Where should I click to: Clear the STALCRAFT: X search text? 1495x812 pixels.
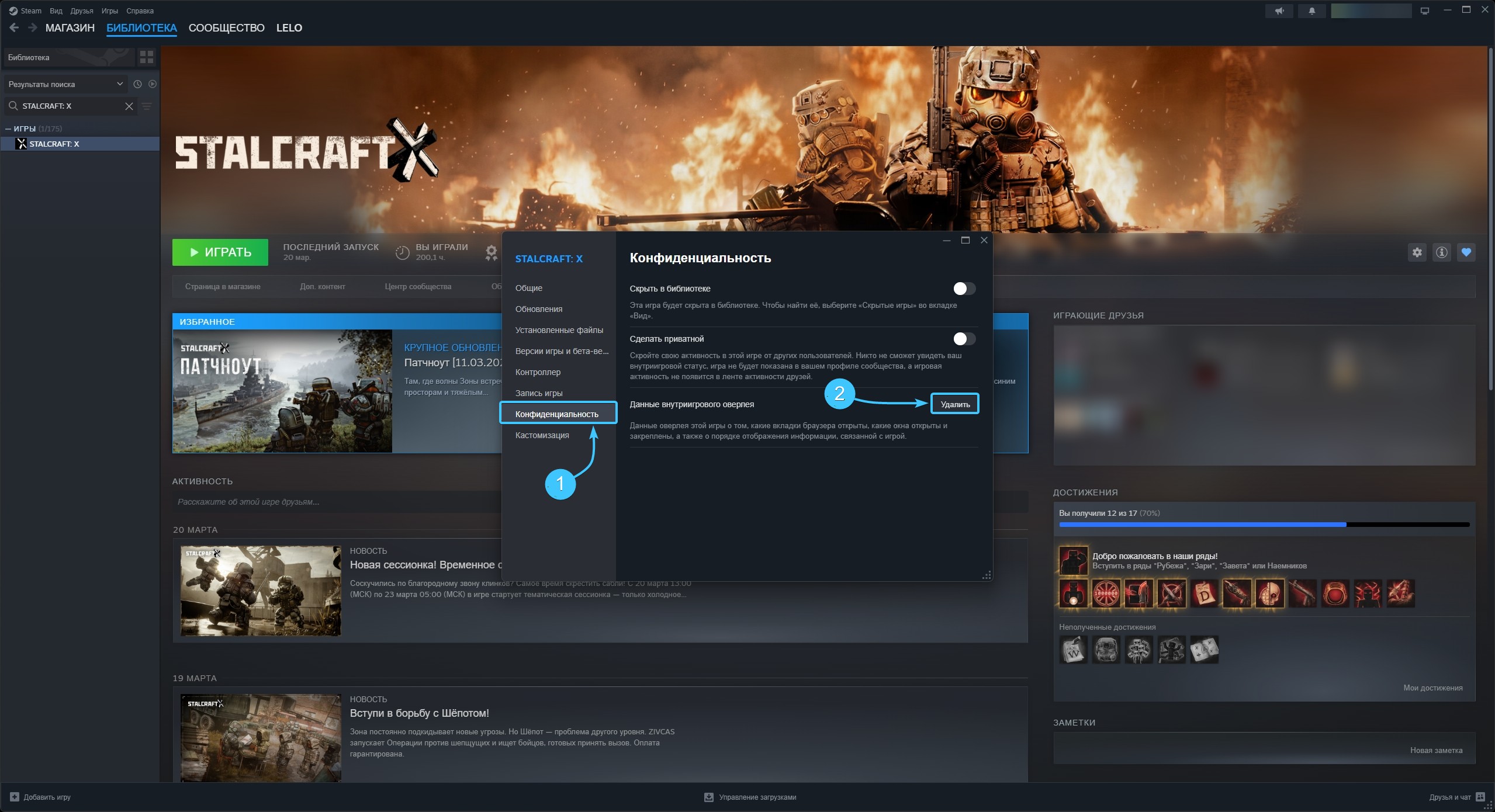point(129,106)
